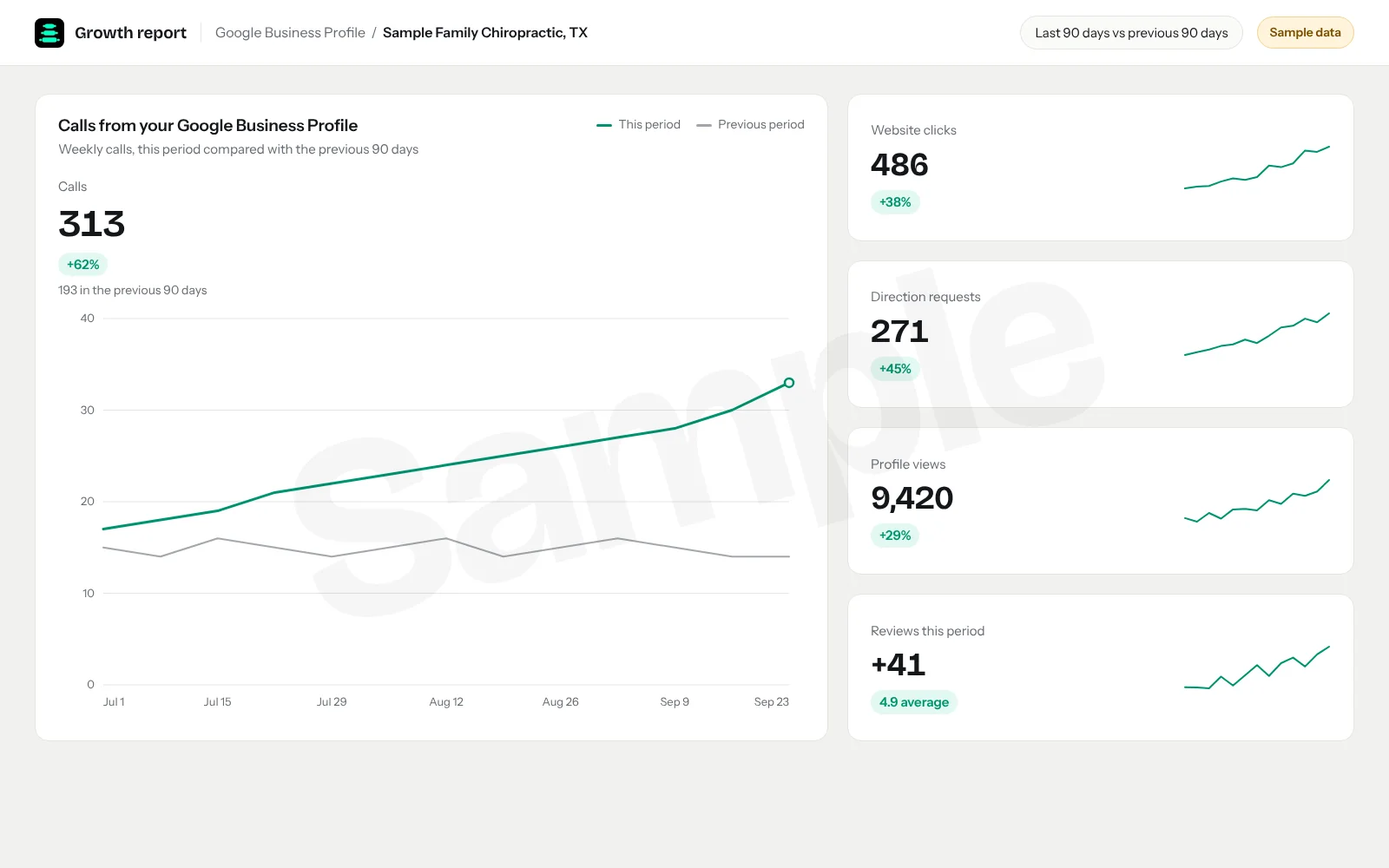The image size is (1389, 868).
Task: Select Sample Family Chiropractic, TX breadcrumb
Action: tap(485, 33)
